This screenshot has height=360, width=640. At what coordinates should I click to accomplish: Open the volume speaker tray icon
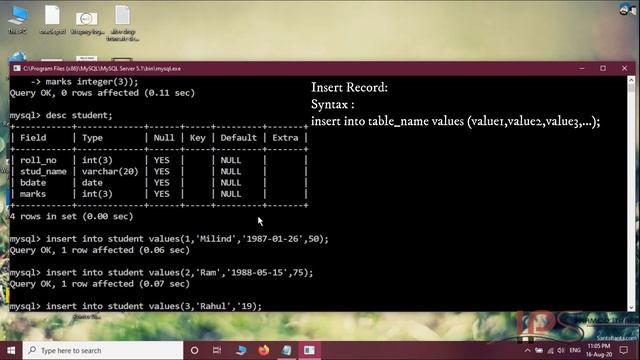[x=561, y=350]
